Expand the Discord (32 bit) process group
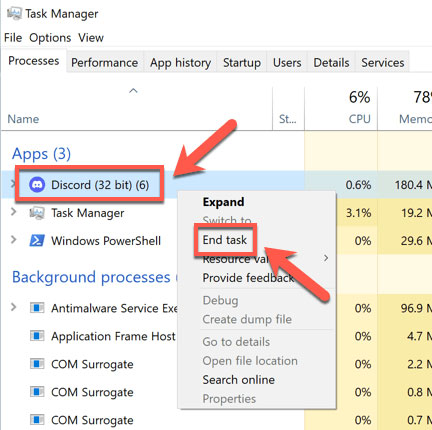The image size is (432, 430). pyautogui.click(x=13, y=183)
